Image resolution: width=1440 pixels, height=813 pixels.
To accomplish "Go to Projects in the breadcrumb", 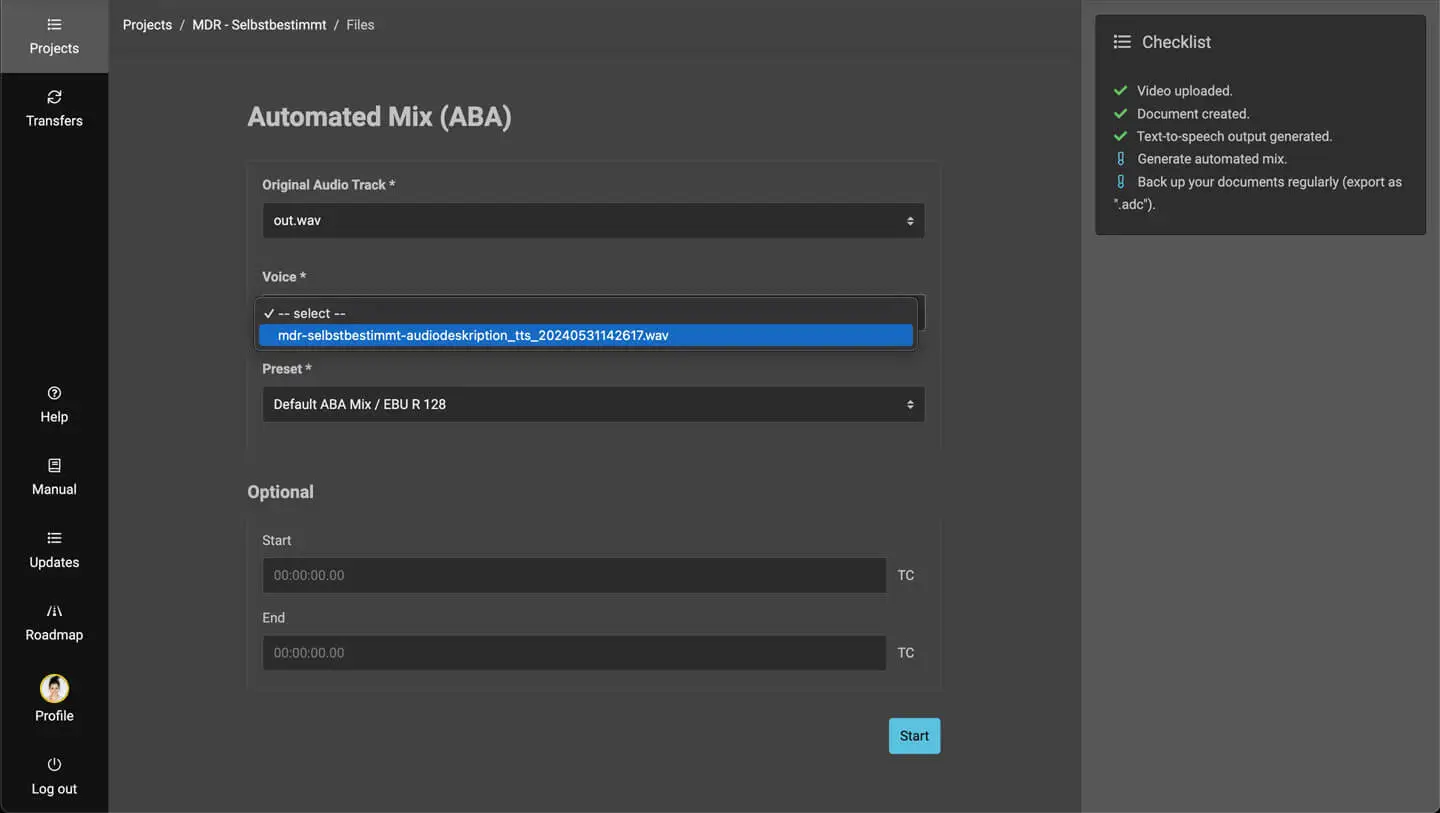I will (x=147, y=25).
